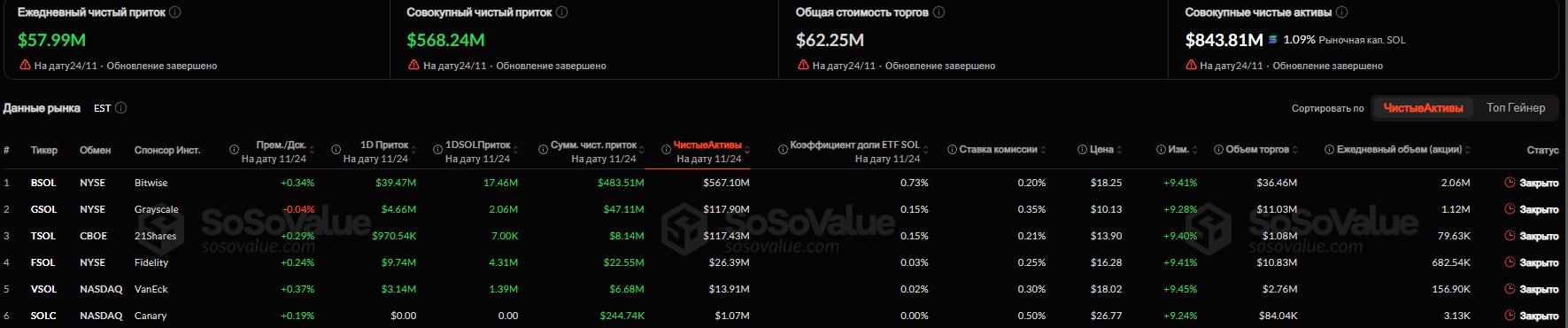The image size is (1568, 328).
Task: Click info icon for Прем./Дск. column
Action: click(x=235, y=149)
